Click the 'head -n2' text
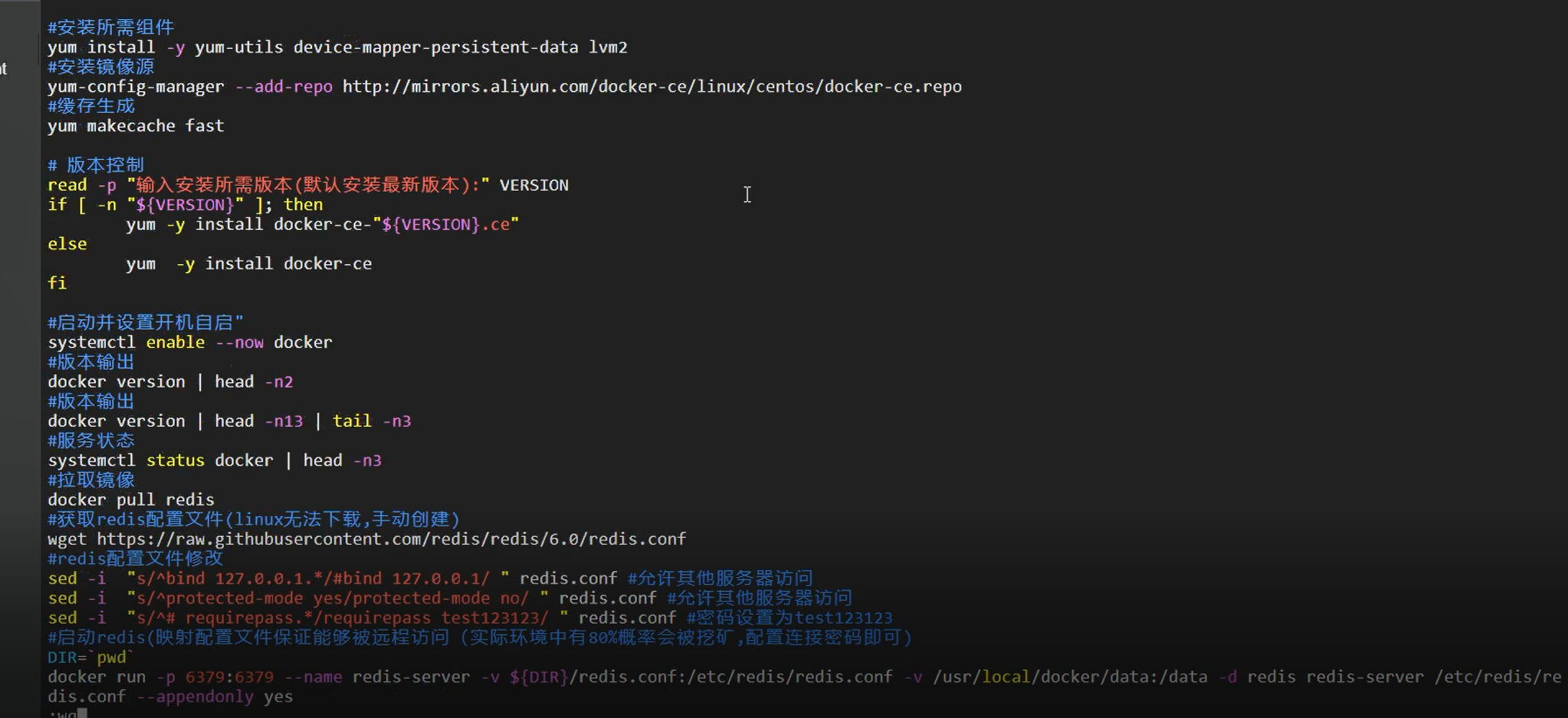 click(253, 381)
